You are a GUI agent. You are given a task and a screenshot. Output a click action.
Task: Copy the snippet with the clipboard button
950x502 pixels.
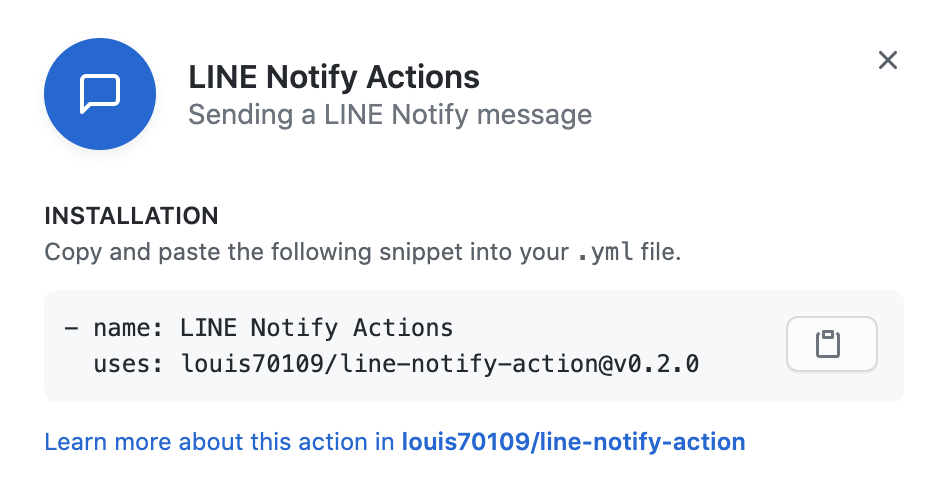coord(831,344)
